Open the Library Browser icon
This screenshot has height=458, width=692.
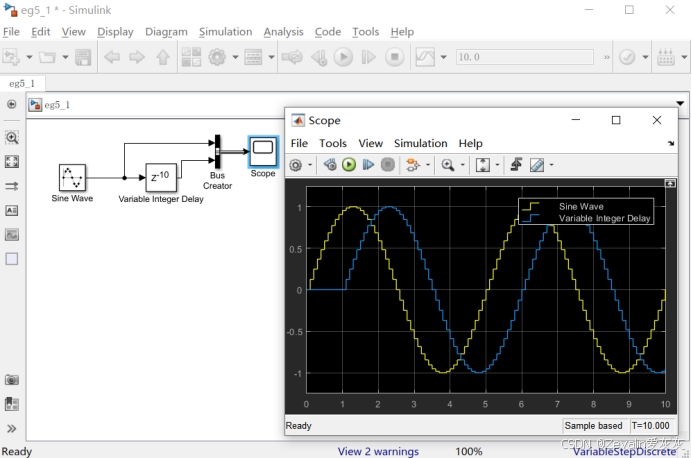[192, 57]
